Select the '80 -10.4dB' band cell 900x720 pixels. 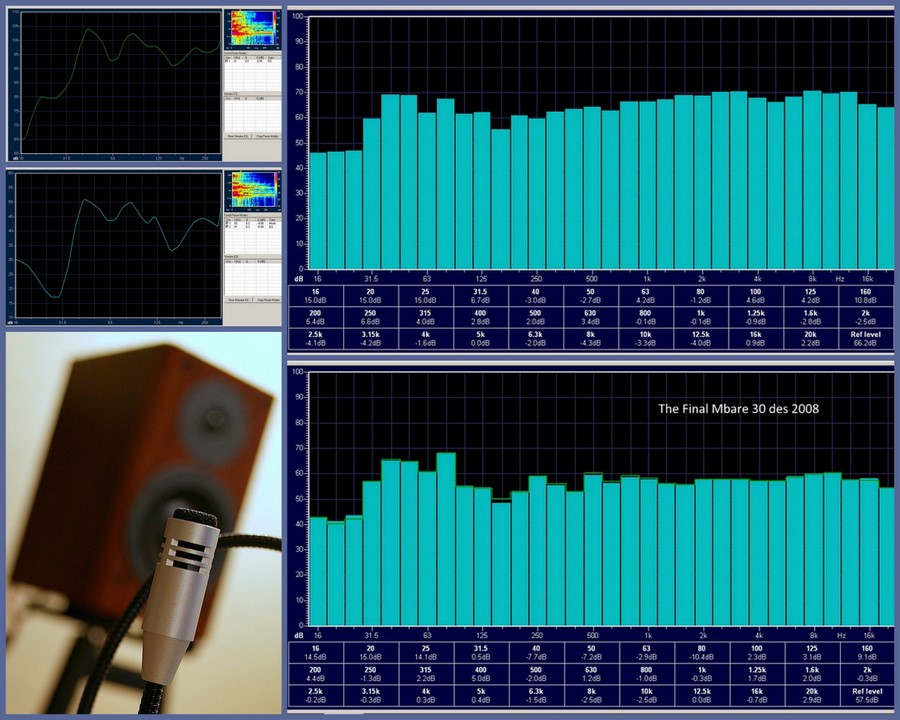[x=701, y=653]
